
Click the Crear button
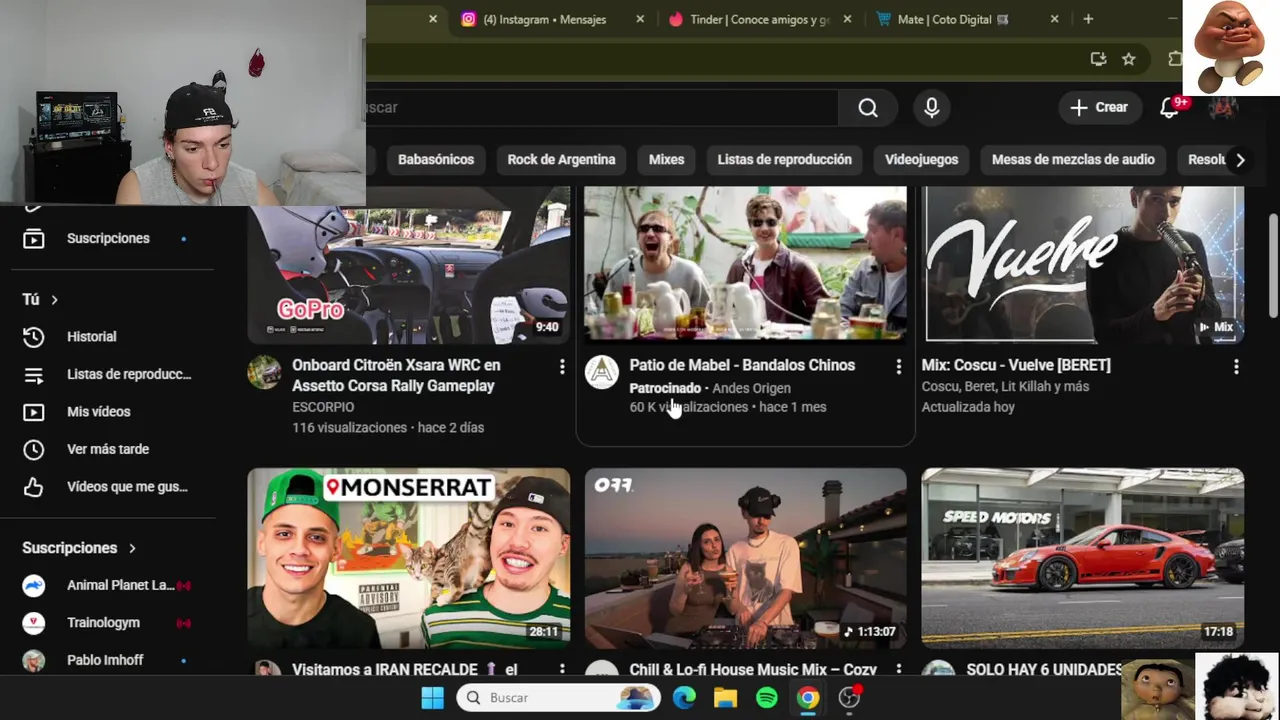coord(1100,108)
